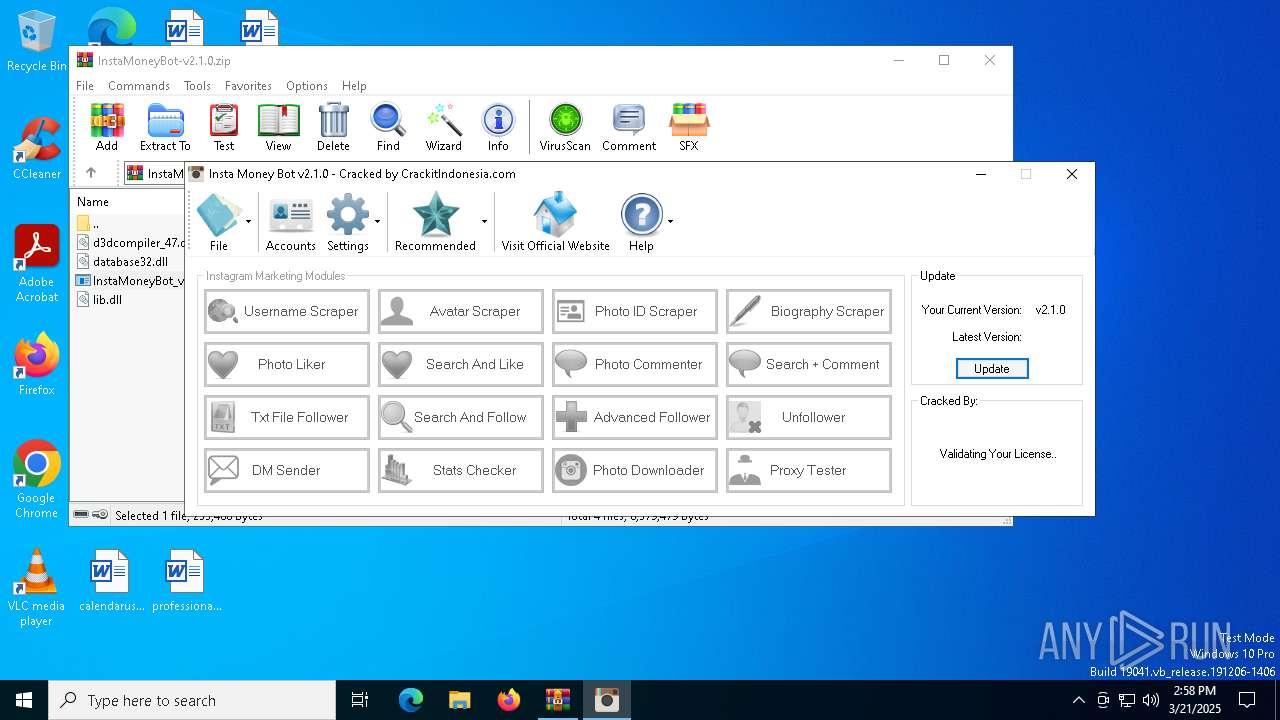Select InstaMoneyBot executable in WinRAR list
The height and width of the screenshot is (720, 1280).
click(130, 280)
